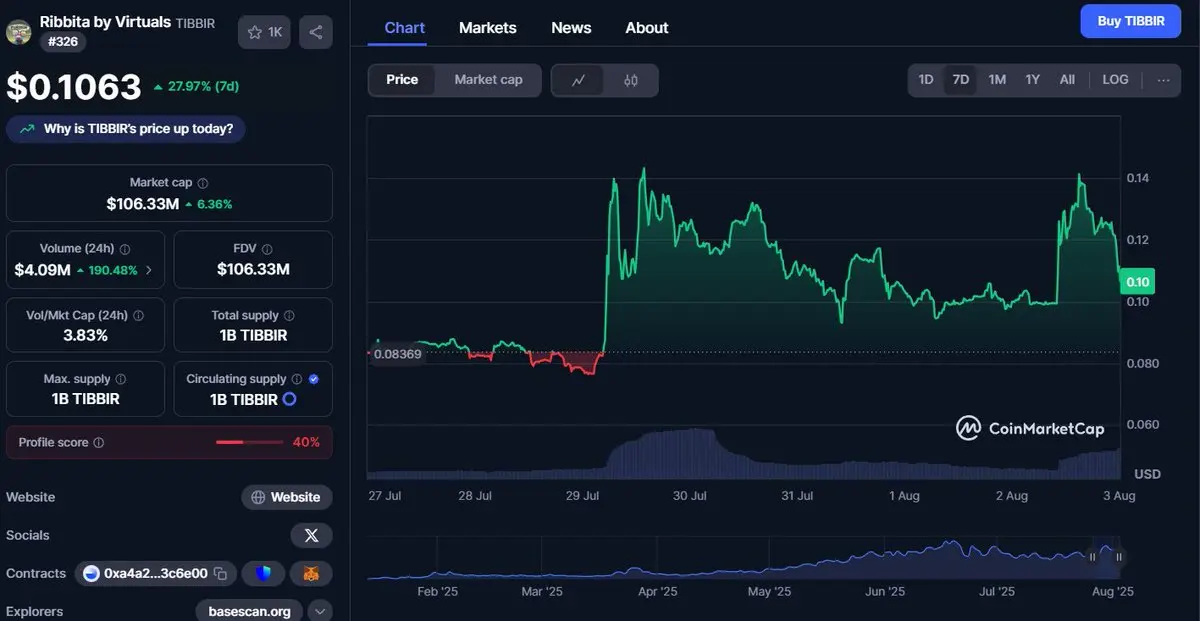
Task: Click the 0.10 current price label on chart
Action: coord(1138,282)
